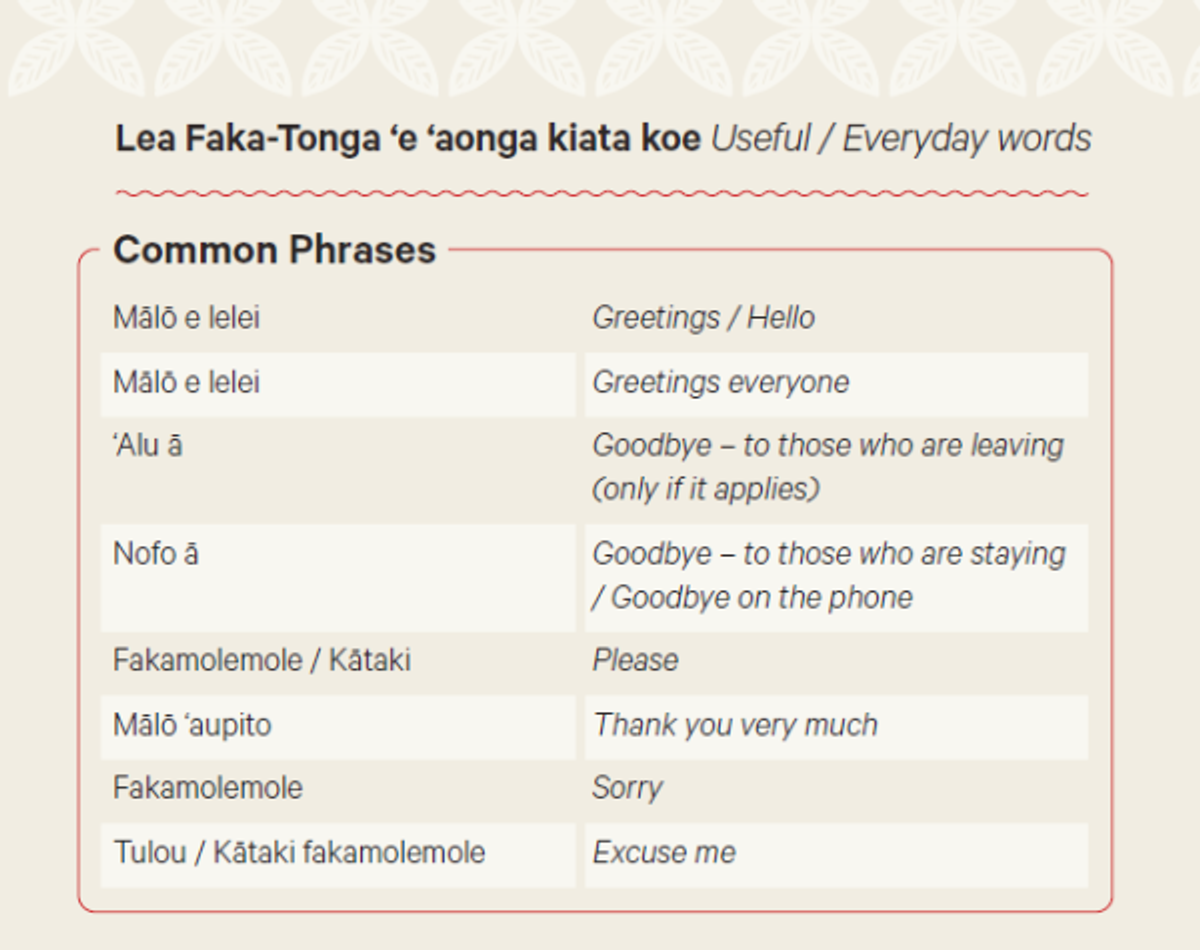Click the 'Thank you very much' translation
The height and width of the screenshot is (950, 1200).
(x=736, y=725)
